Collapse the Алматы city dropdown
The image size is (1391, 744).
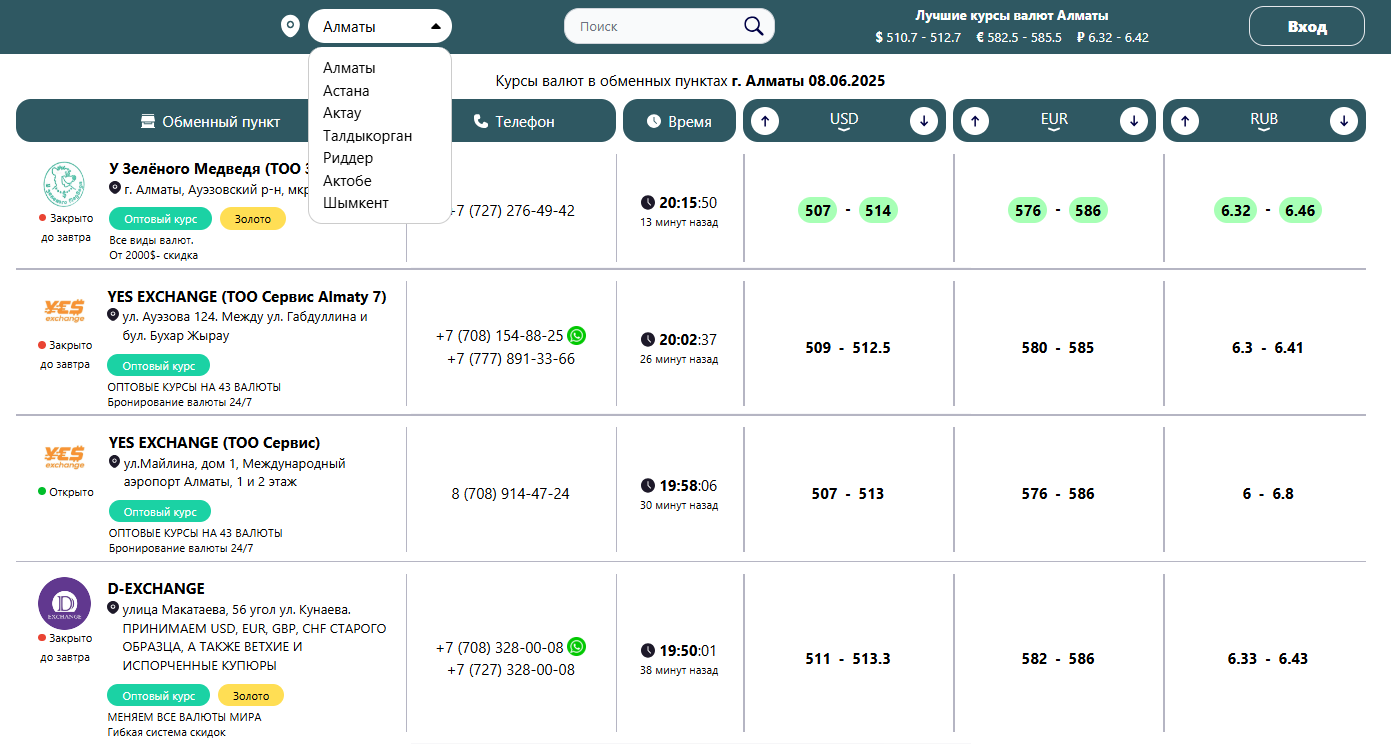click(x=380, y=27)
